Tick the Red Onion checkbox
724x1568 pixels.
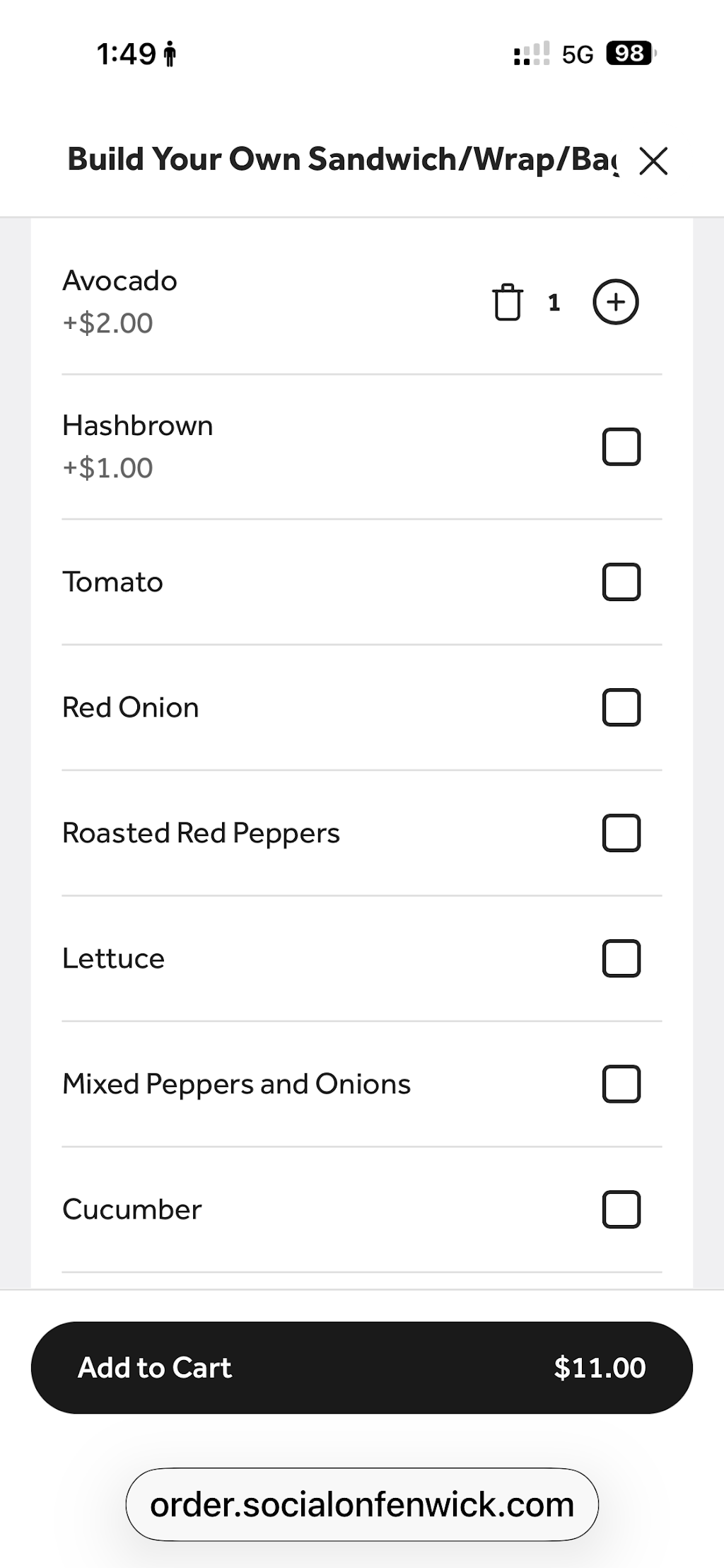[621, 707]
